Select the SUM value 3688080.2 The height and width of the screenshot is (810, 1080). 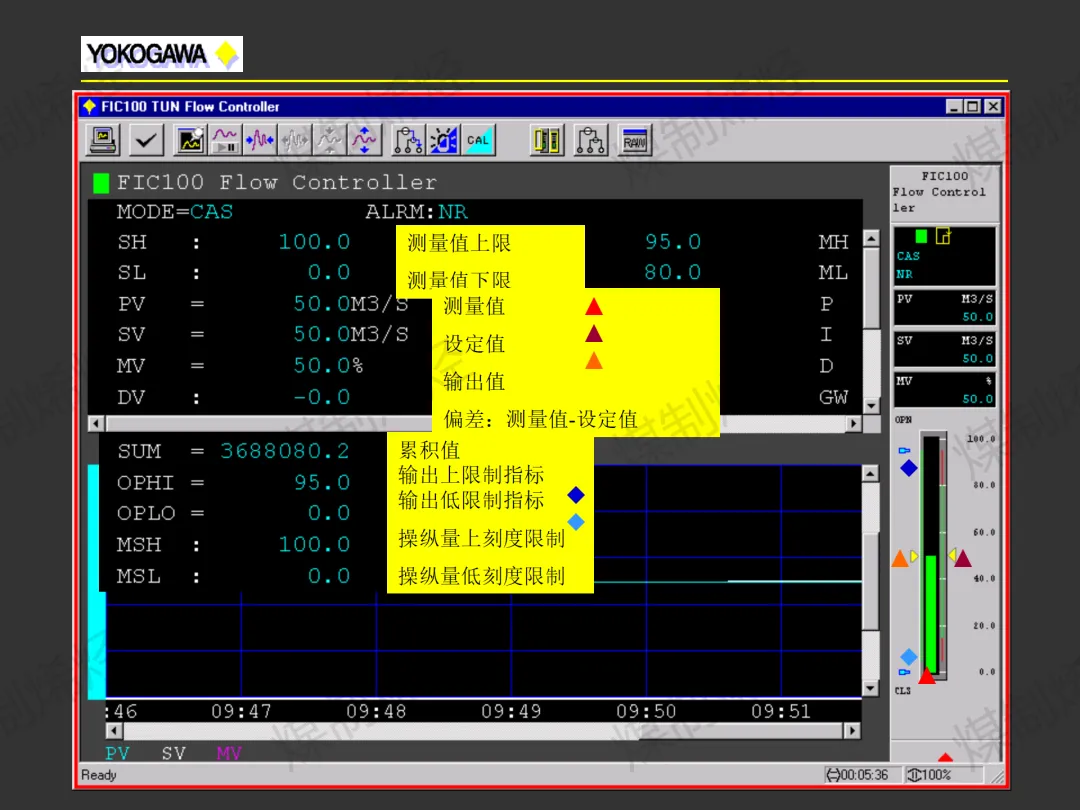pos(284,451)
